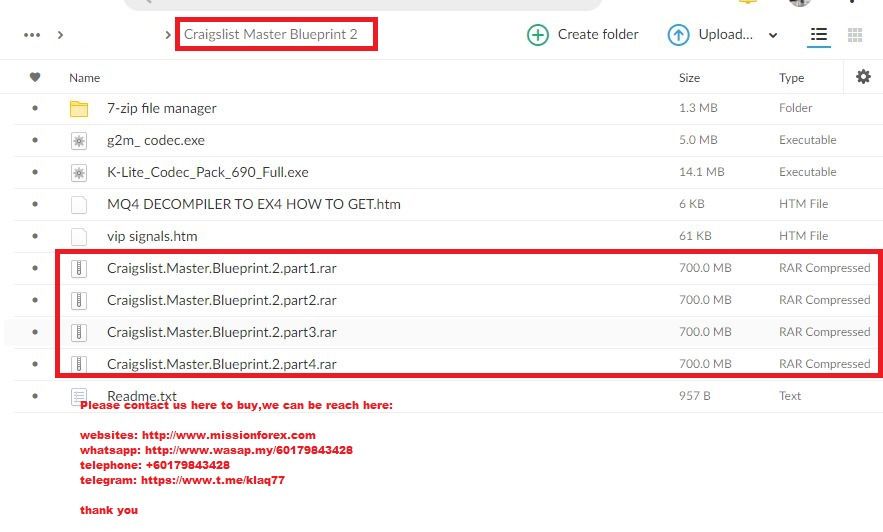Click HTM File type of vip signals.htm
Screen dimensions: 883x532
(x=803, y=236)
